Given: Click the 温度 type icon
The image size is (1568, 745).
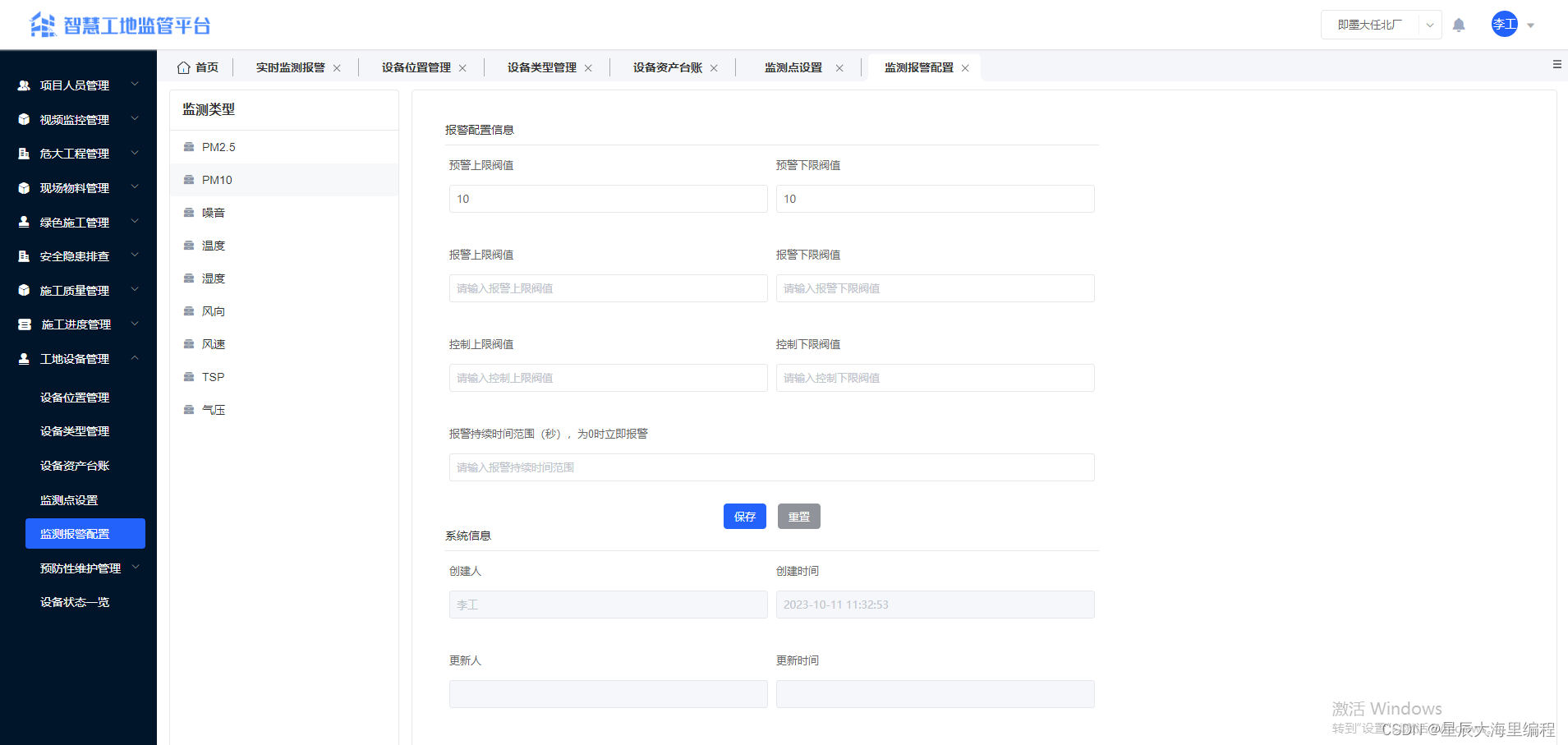Looking at the screenshot, I should (189, 246).
